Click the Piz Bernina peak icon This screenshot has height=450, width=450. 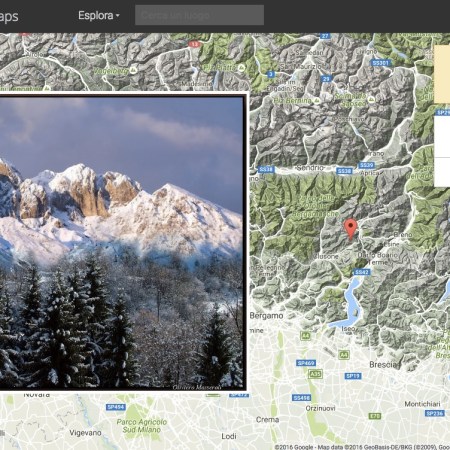tap(317, 100)
